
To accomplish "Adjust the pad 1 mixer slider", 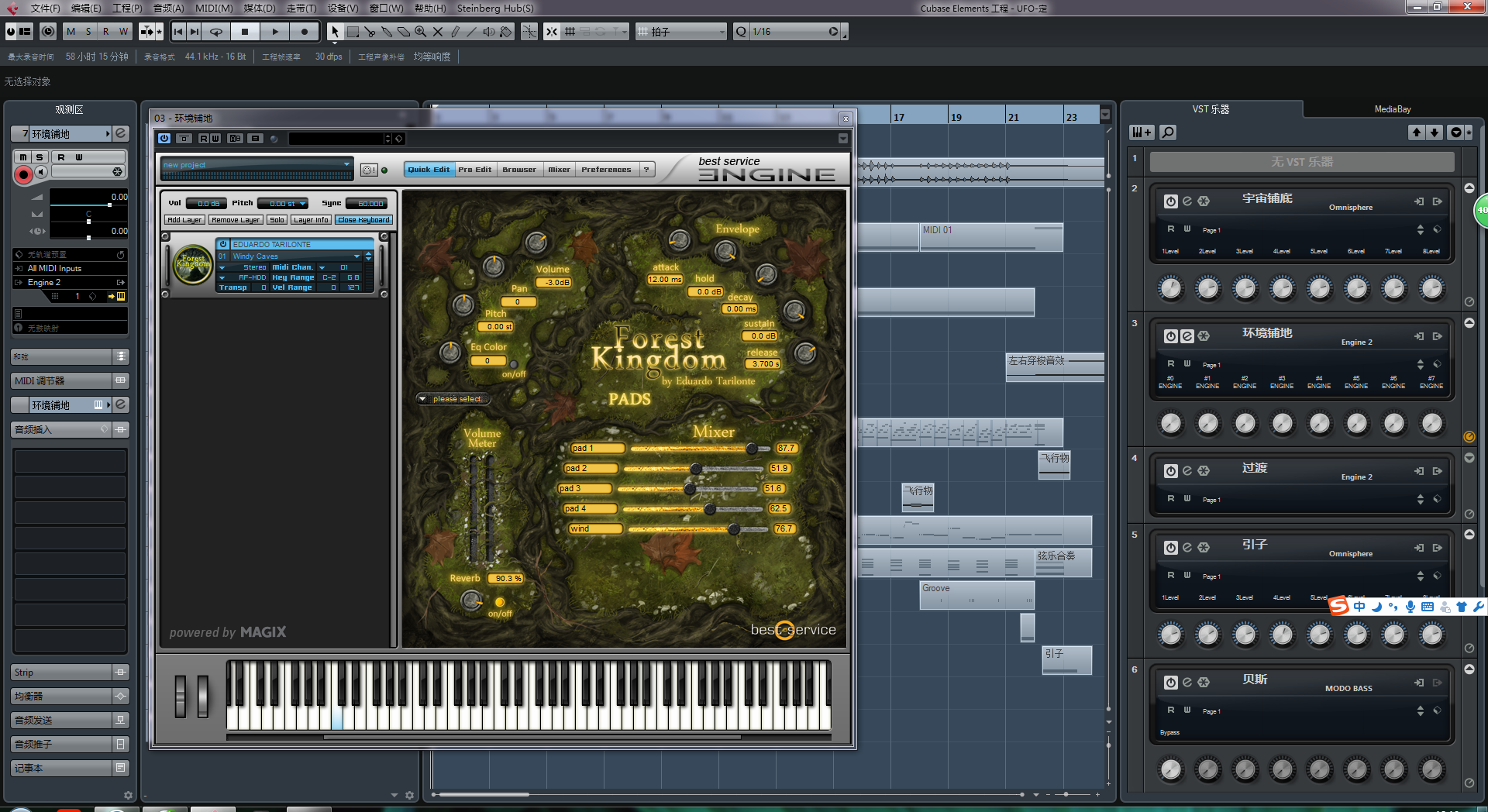I will [x=751, y=449].
